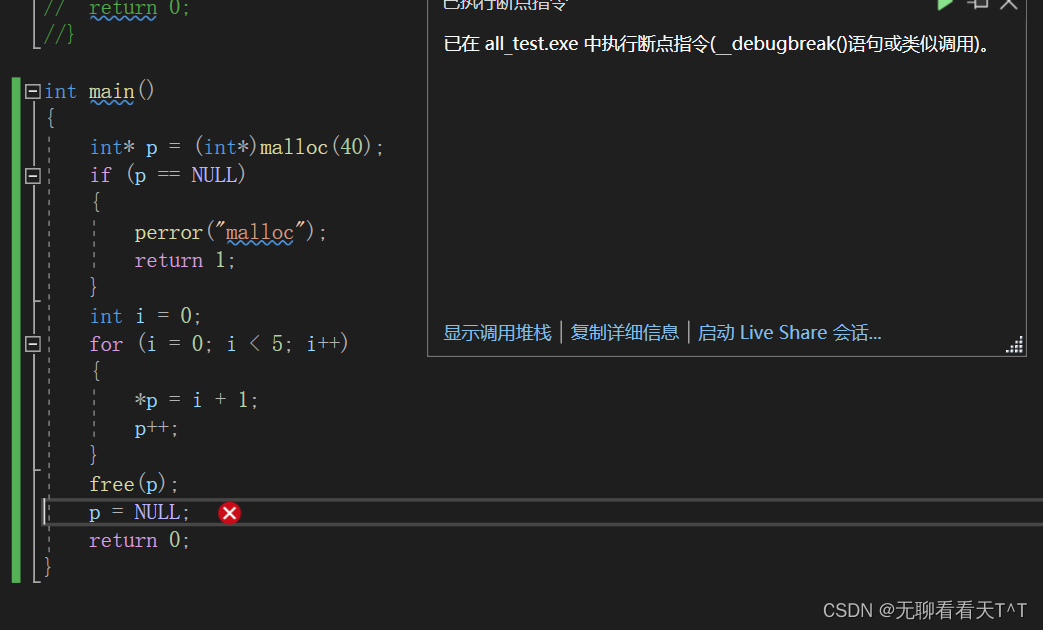Viewport: 1043px width, 630px height.
Task: Collapse the for loop code block
Action: click(x=32, y=343)
